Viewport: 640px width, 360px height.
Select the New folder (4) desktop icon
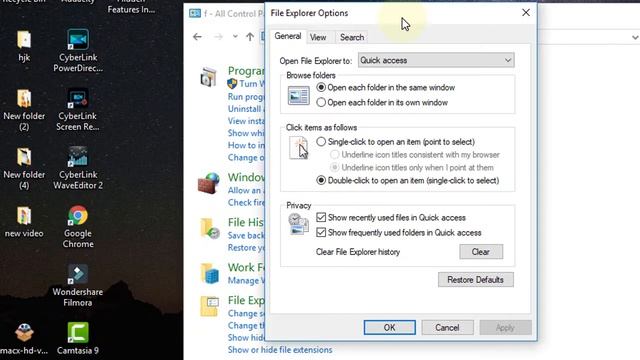pyautogui.click(x=24, y=157)
